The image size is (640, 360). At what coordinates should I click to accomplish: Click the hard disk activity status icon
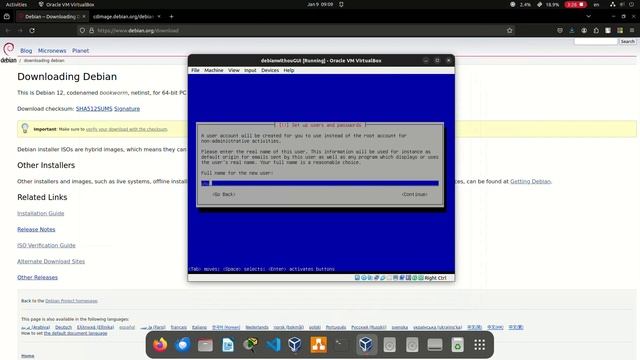click(x=357, y=278)
